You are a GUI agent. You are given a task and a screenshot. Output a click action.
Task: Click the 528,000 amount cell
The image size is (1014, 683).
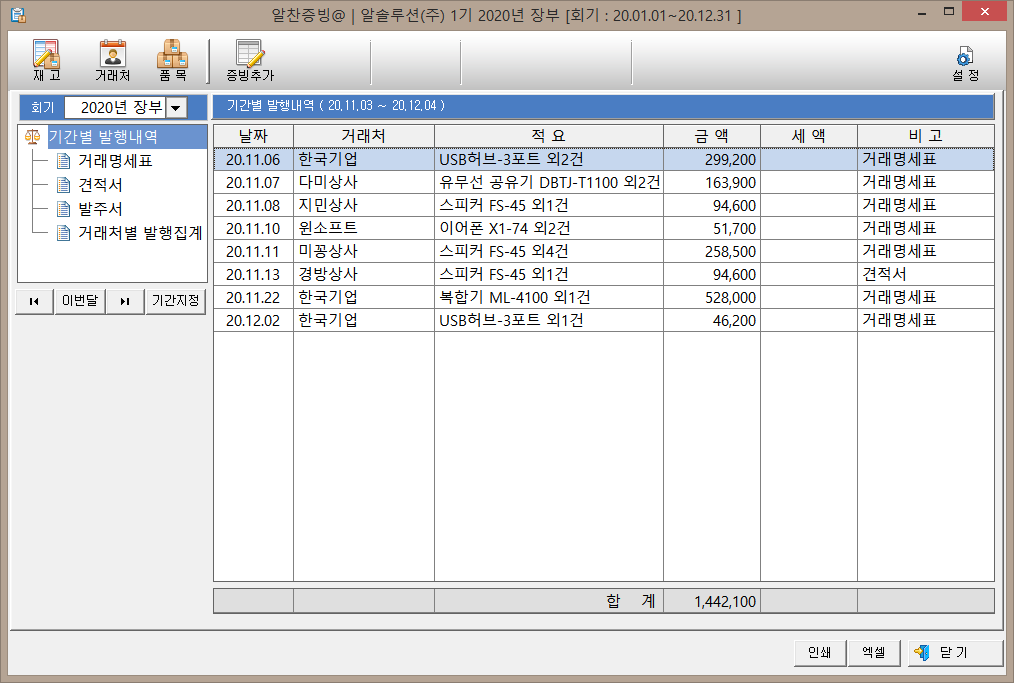click(x=711, y=298)
